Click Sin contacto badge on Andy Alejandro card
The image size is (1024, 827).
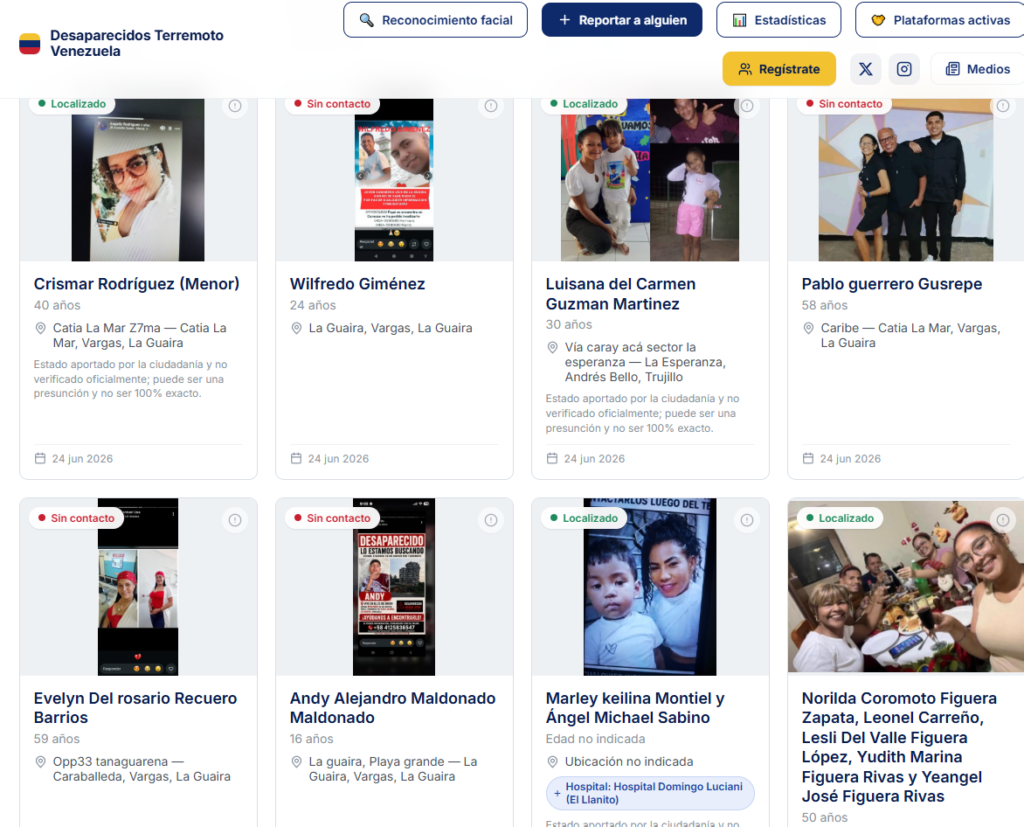tap(332, 518)
